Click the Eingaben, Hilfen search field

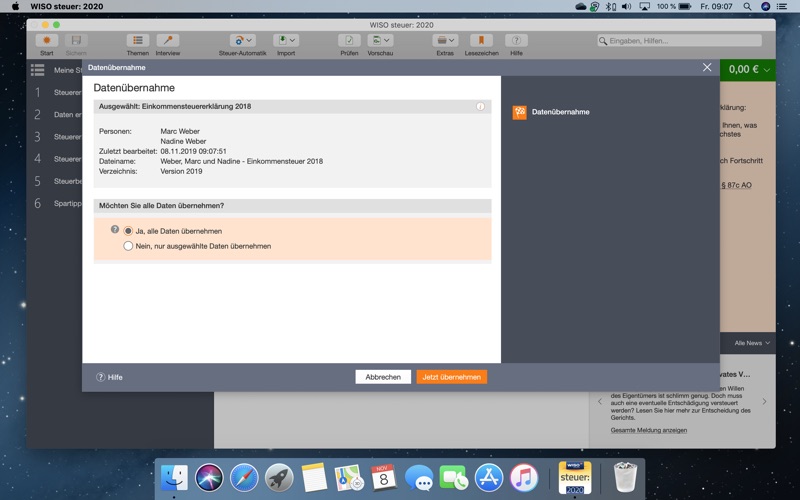pos(680,40)
